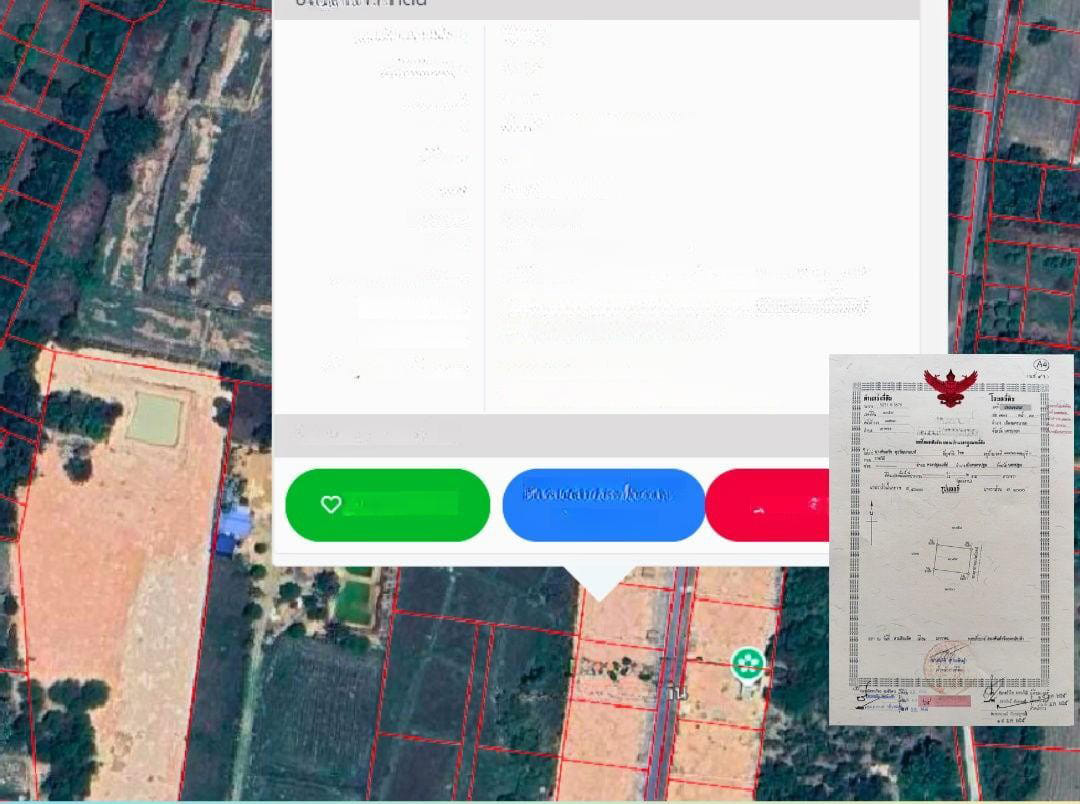Click the red Garuda emblem on deed
This screenshot has height=804, width=1080.
pos(949,386)
